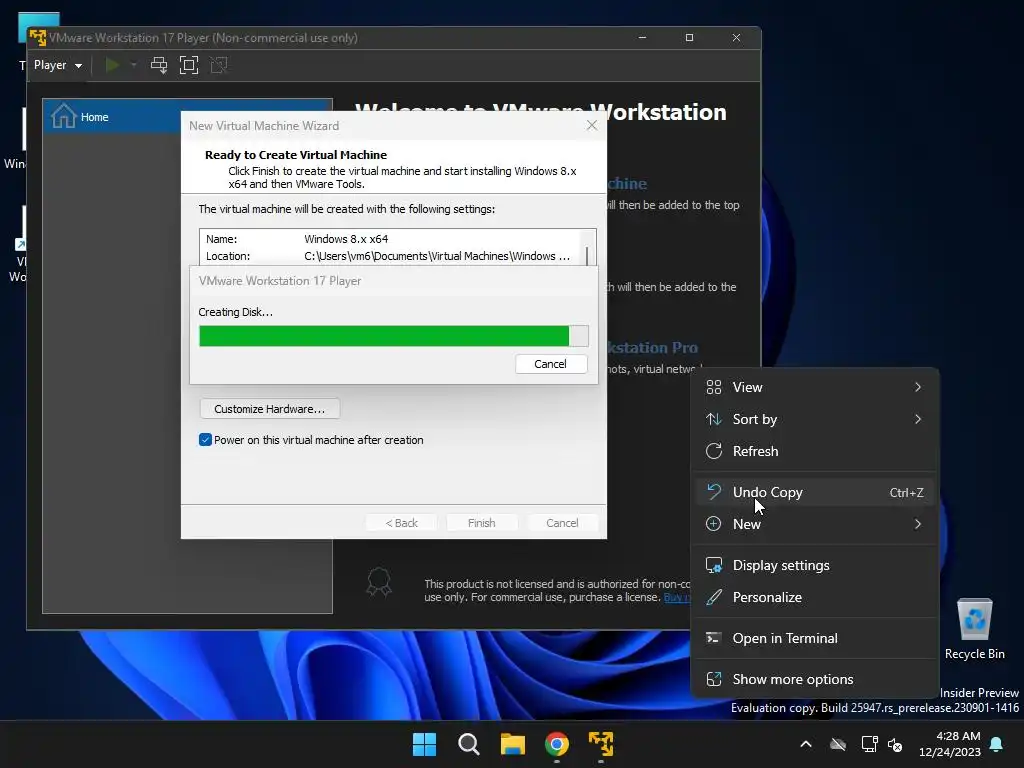Click the OneDrive cloud tray icon
This screenshot has height=768, width=1024.
coord(838,744)
